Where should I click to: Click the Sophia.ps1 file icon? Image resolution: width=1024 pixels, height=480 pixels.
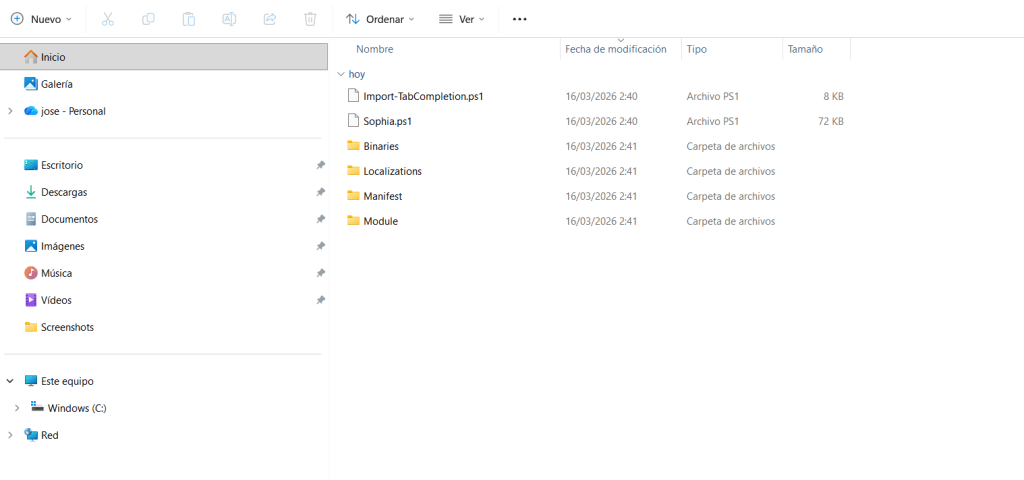tap(353, 121)
